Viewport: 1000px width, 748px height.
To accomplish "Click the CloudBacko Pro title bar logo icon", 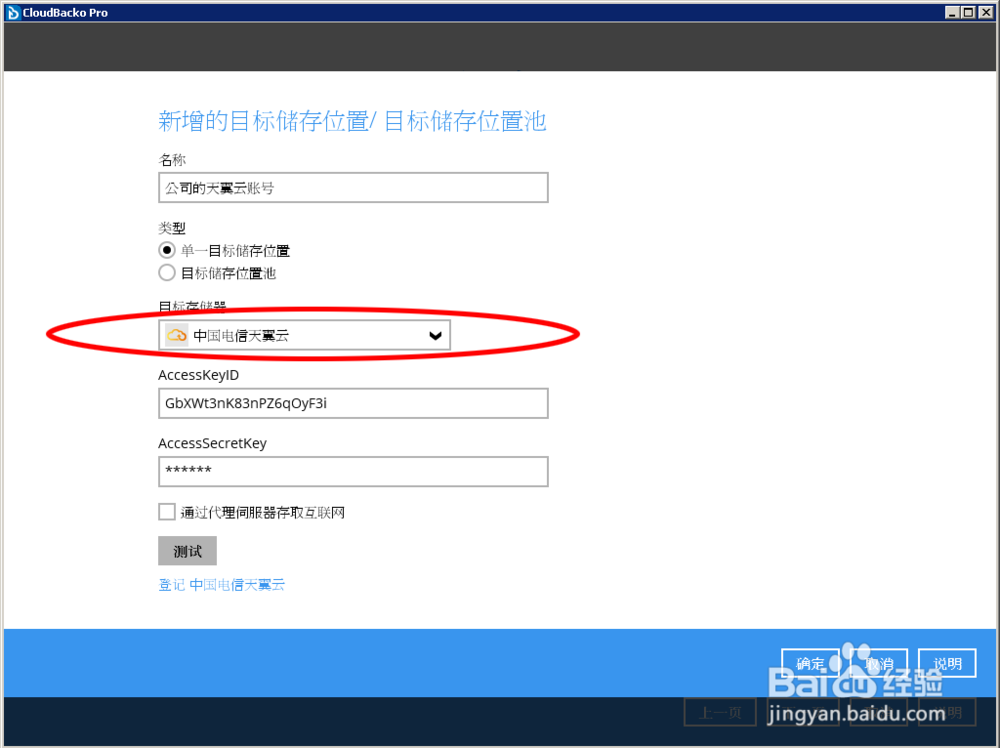I will [13, 12].
